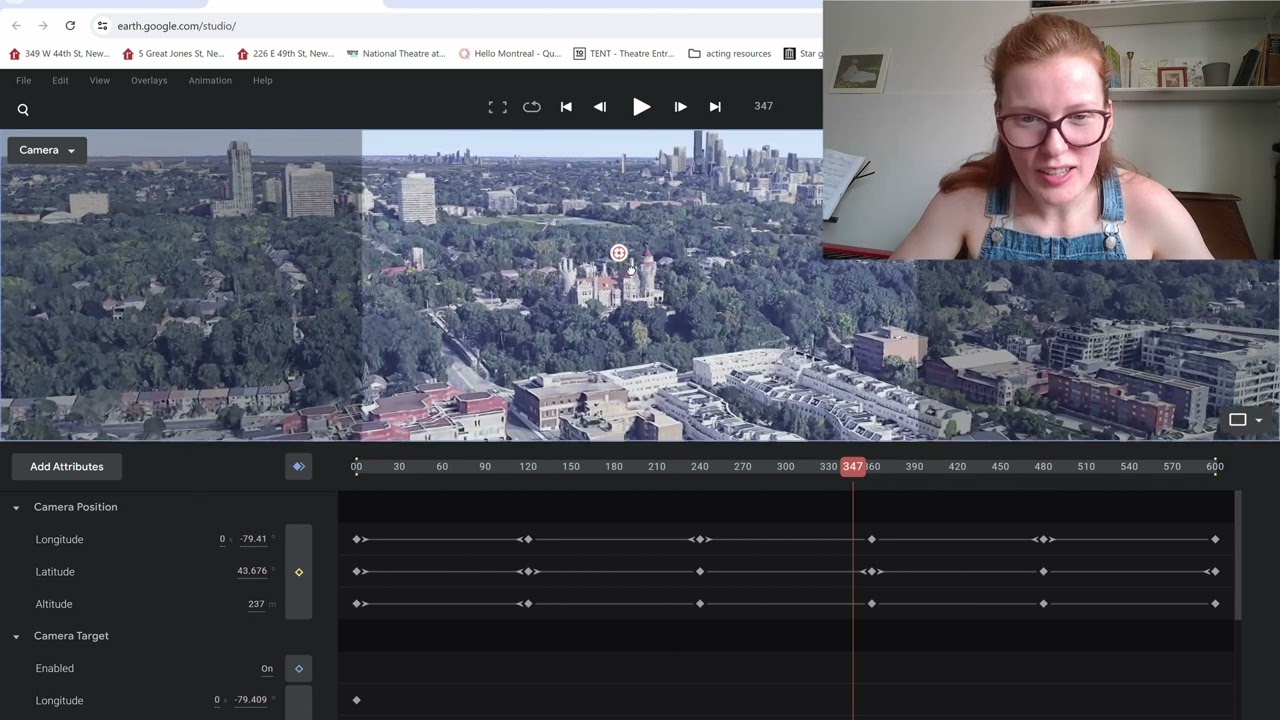The height and width of the screenshot is (720, 1280).
Task: Reload the browser page
Action: pos(70,25)
